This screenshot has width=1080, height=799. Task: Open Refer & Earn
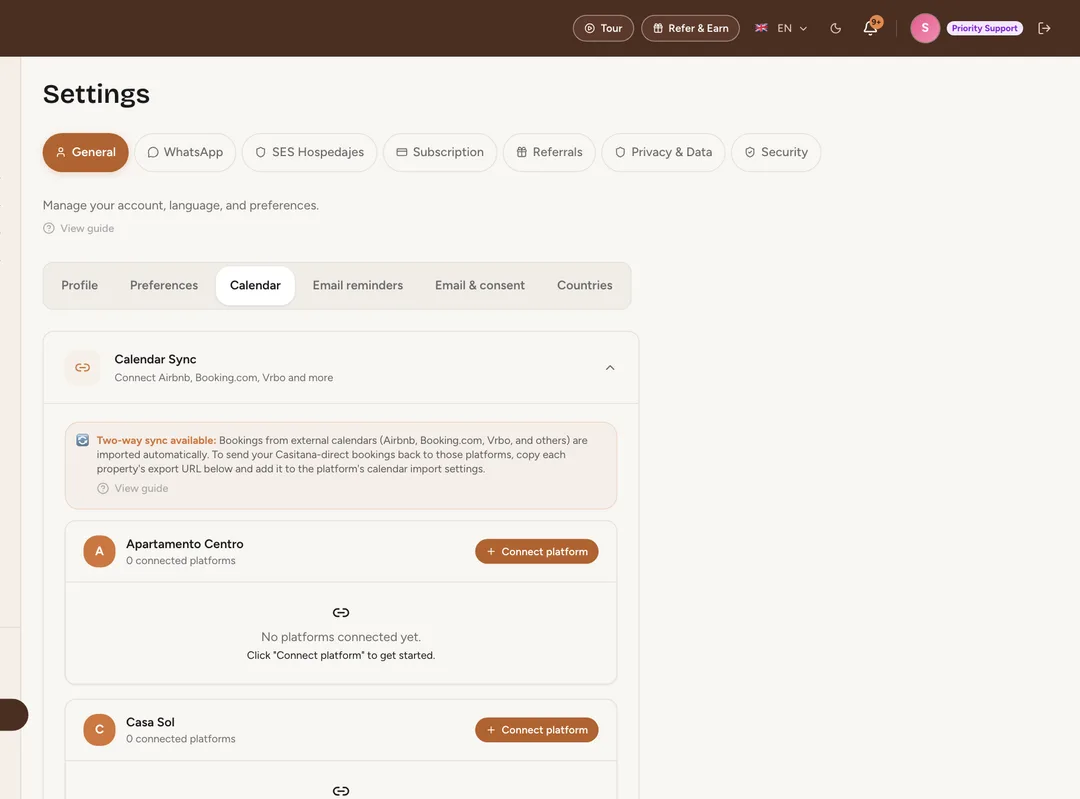(x=690, y=28)
